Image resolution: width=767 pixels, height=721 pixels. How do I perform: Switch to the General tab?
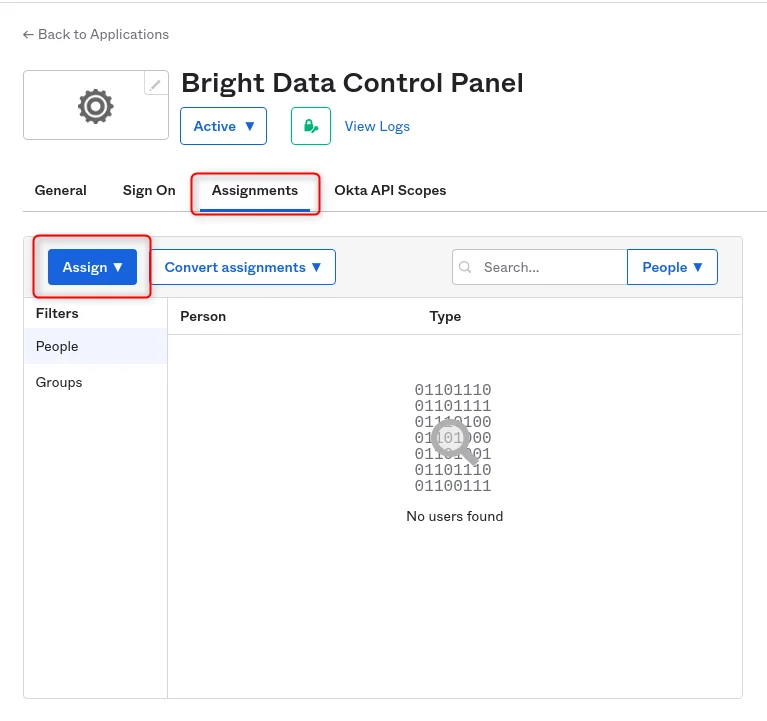pos(61,190)
